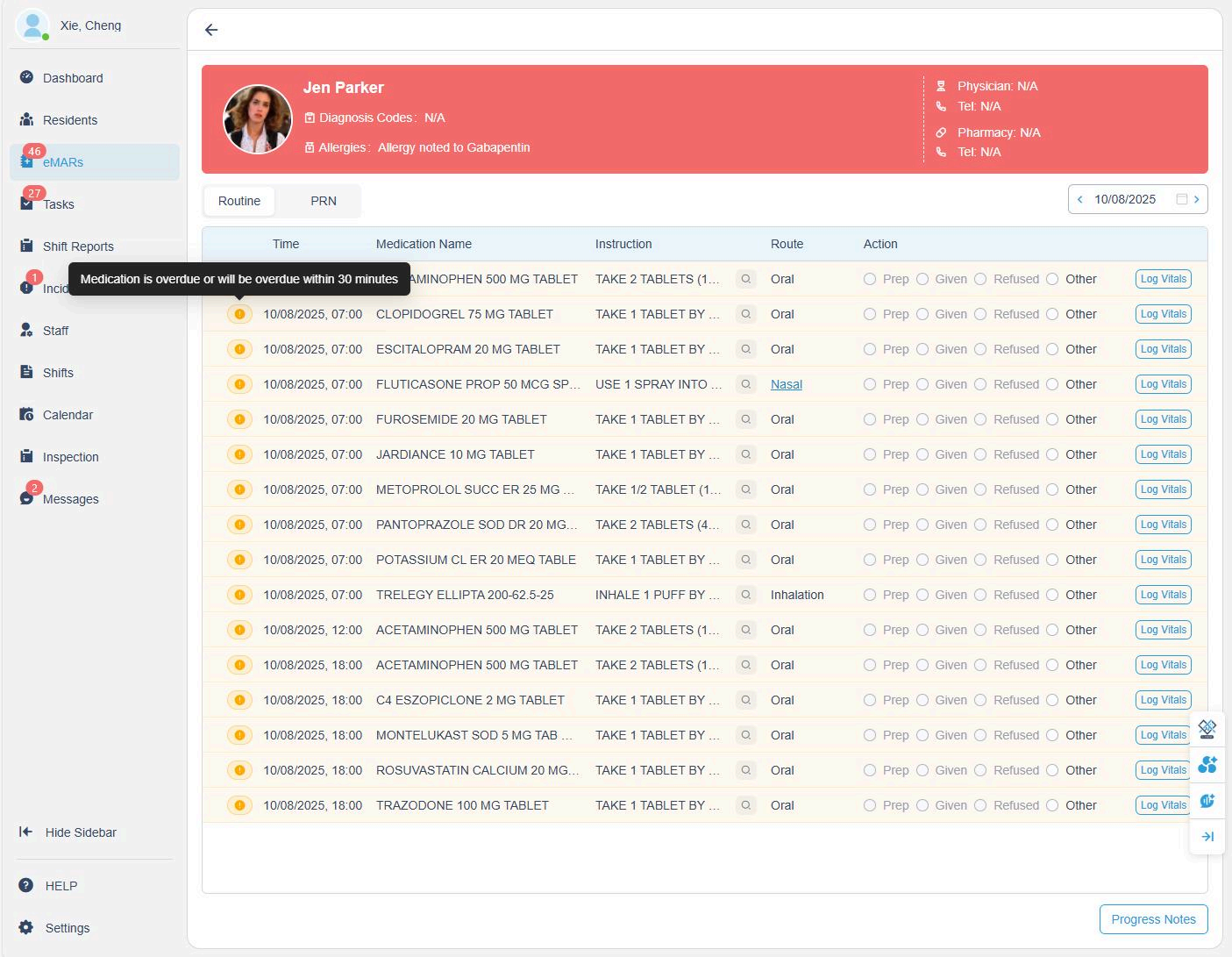Click the Nasal route link
Viewport: 1232px width, 957px height.
click(x=786, y=384)
